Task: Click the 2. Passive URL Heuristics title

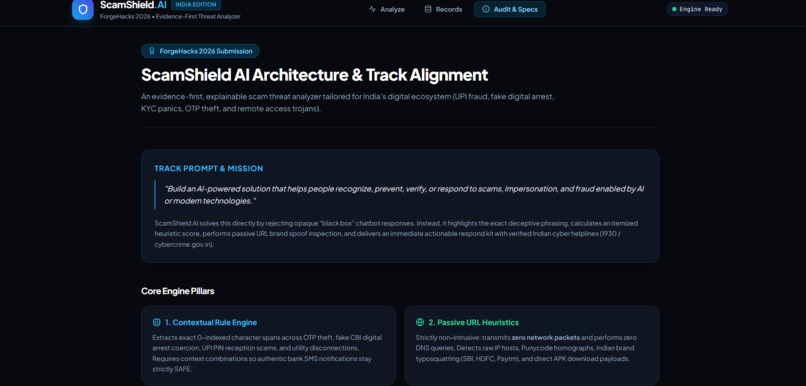Action: click(474, 322)
